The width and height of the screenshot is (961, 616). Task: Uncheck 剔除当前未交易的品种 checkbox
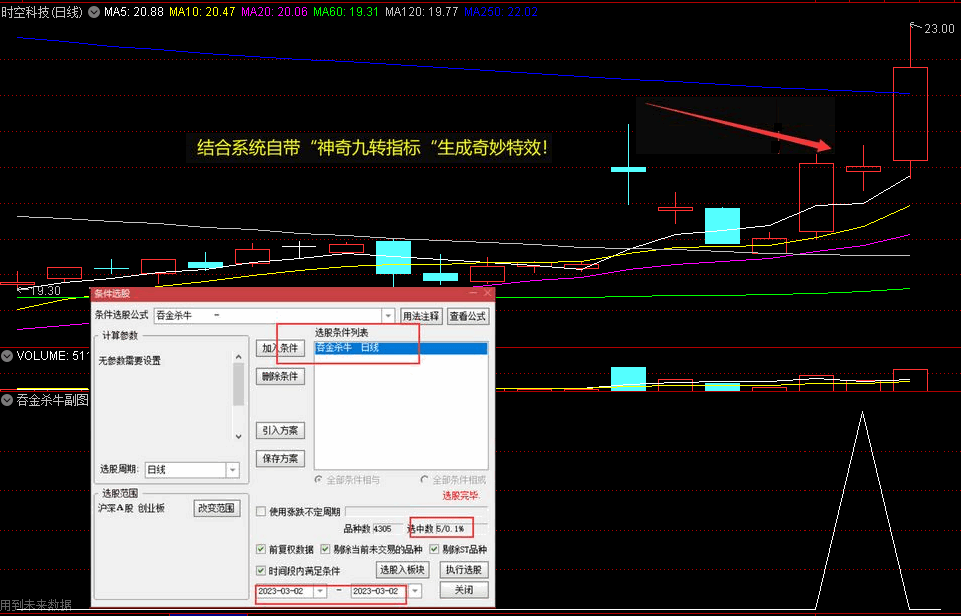(x=325, y=549)
